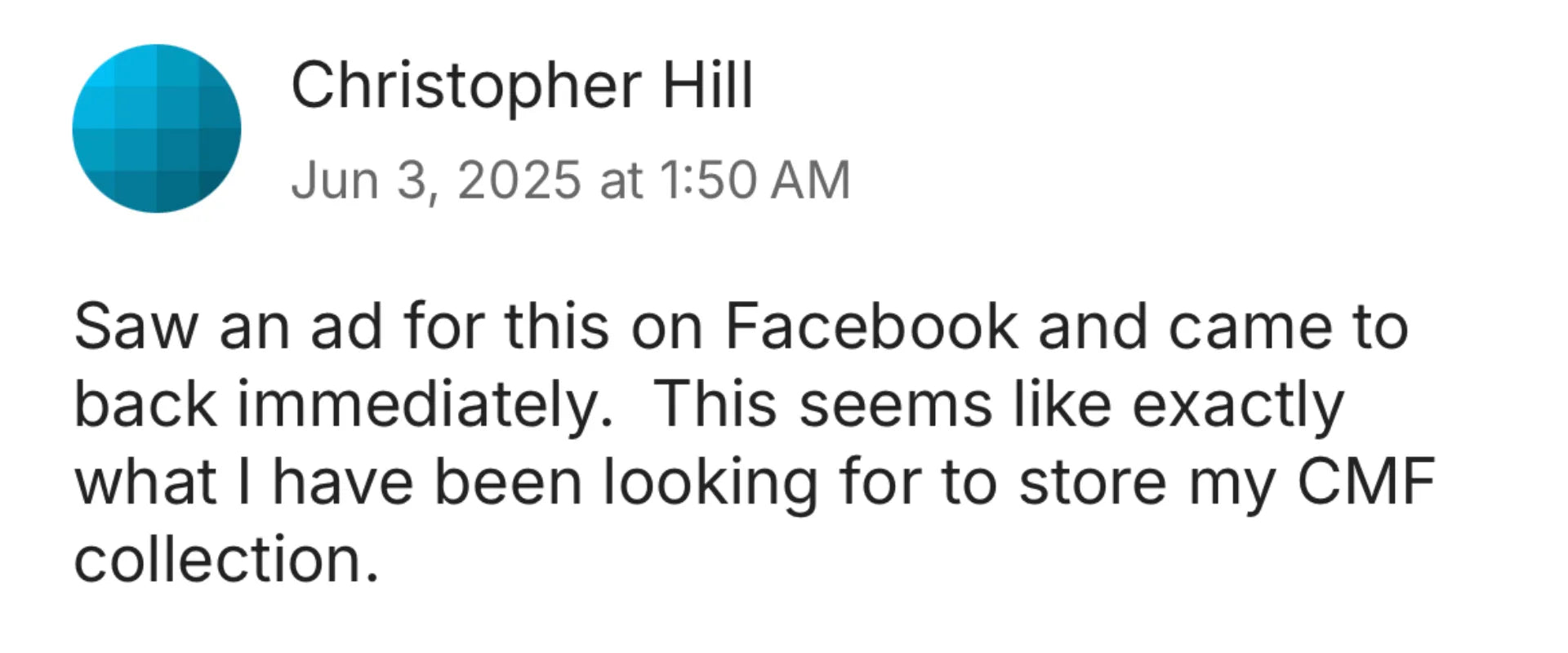Viewport: 1568px width, 653px height.
Task: Click the word looking in the comment
Action: [x=710, y=482]
